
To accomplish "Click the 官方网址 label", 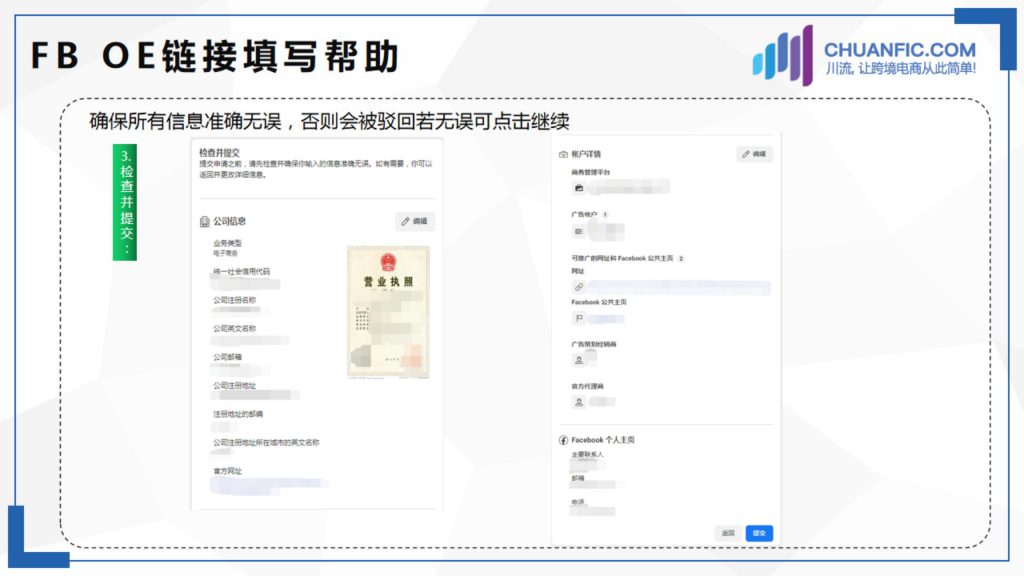I will (x=227, y=471).
